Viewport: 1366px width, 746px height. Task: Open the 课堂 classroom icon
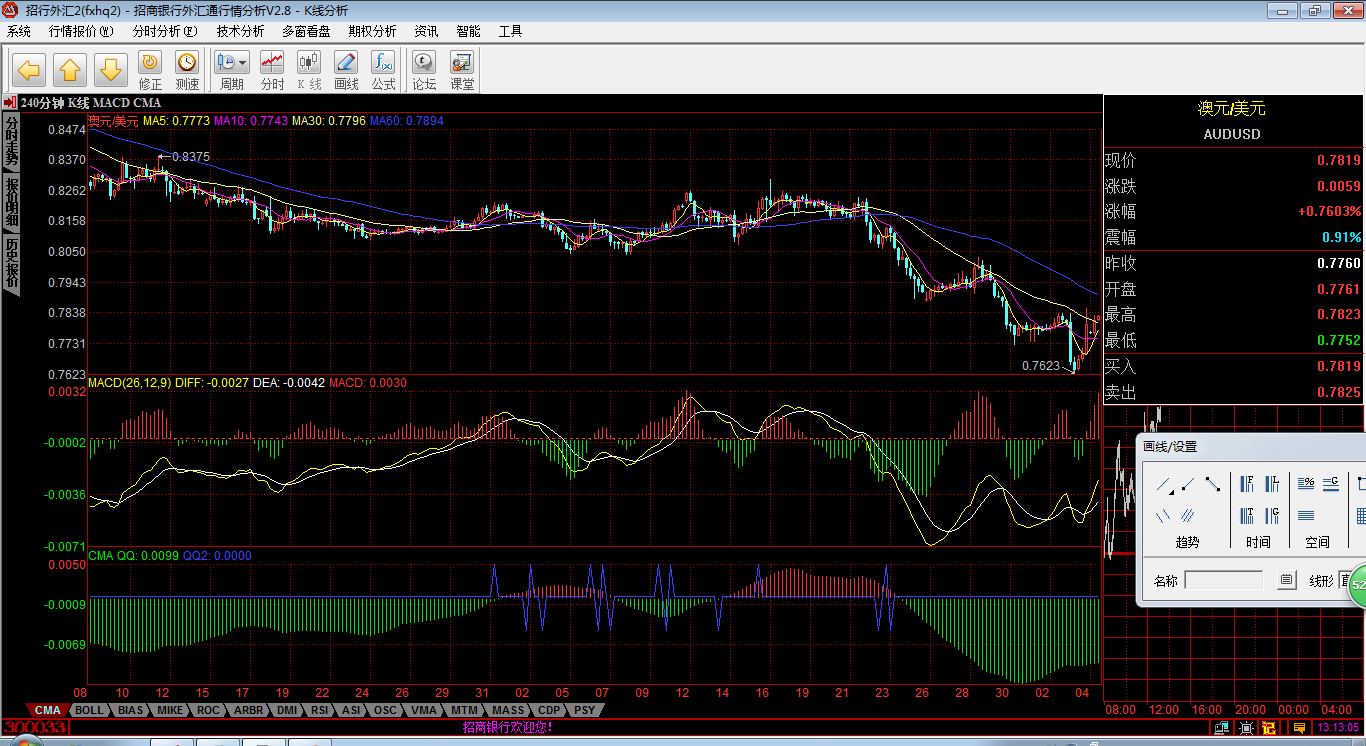tap(462, 70)
